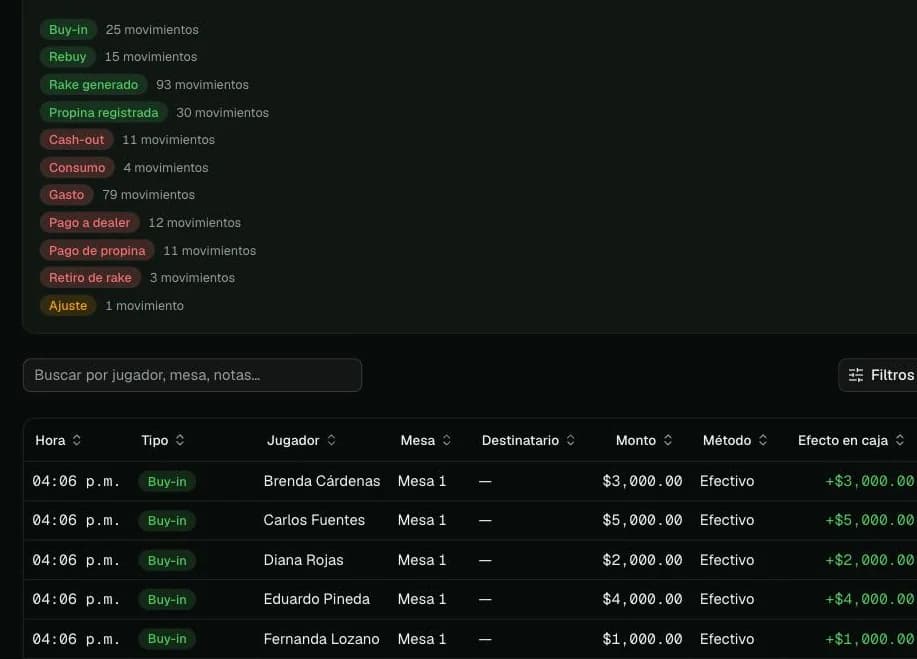
Task: Click Buy-in tag in Eduardo Pineda row
Action: coord(167,599)
